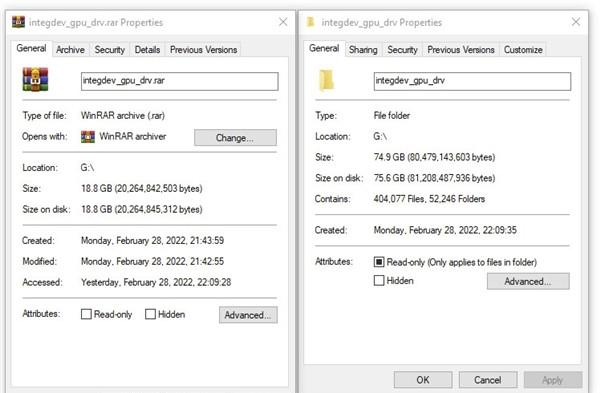600x393 pixels.
Task: Open Advanced... attributes for the folder
Action: [528, 281]
